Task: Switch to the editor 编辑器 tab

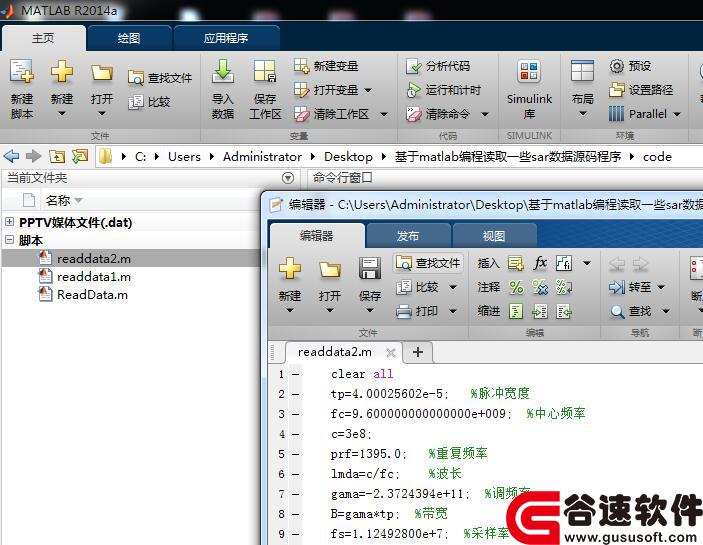Action: (x=317, y=236)
